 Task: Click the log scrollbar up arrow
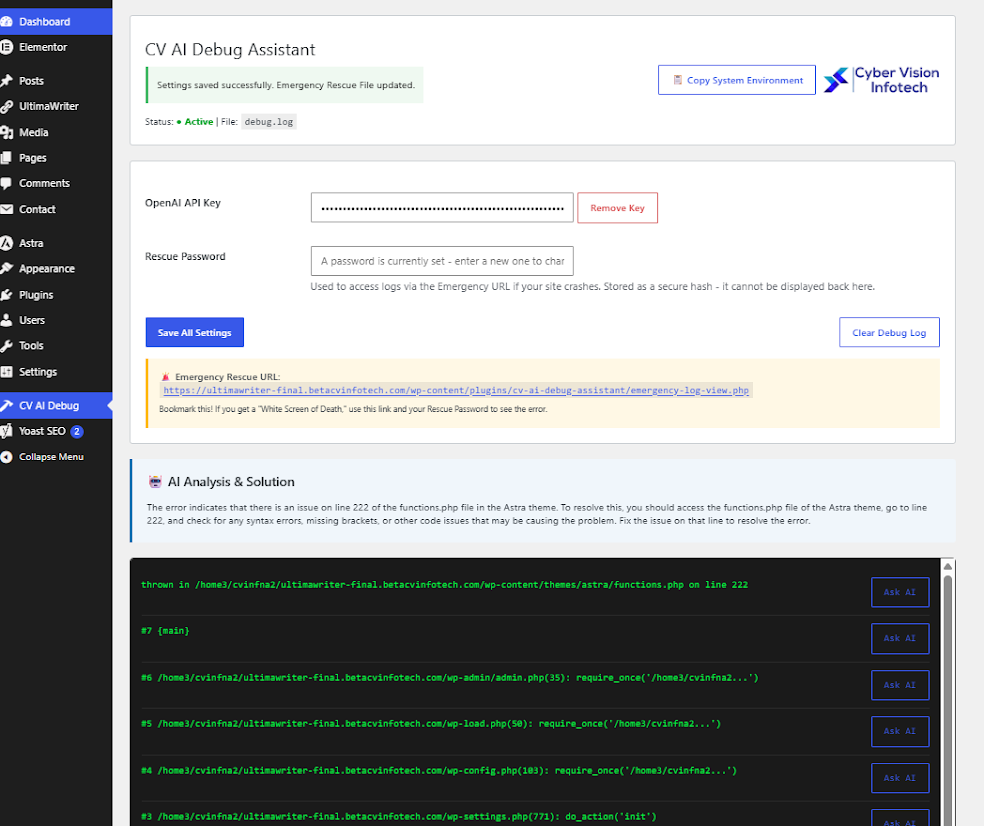pos(948,566)
